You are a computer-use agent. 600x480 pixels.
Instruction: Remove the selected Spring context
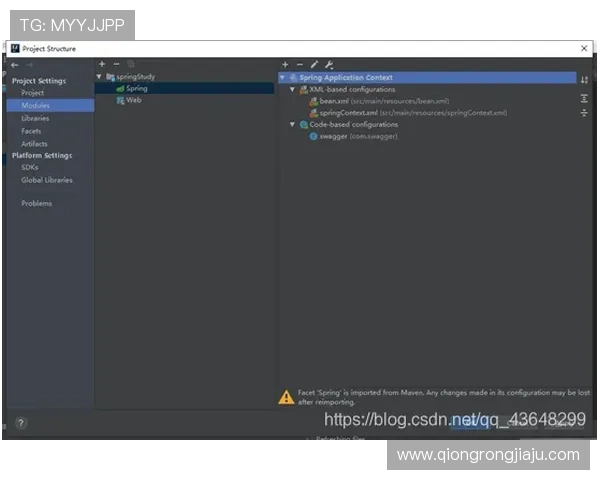(299, 64)
